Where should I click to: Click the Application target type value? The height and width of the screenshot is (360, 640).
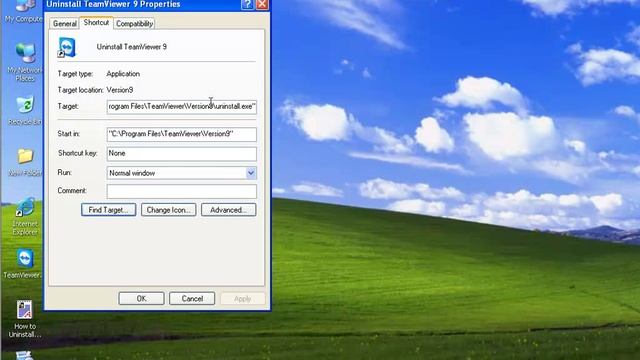(123, 74)
